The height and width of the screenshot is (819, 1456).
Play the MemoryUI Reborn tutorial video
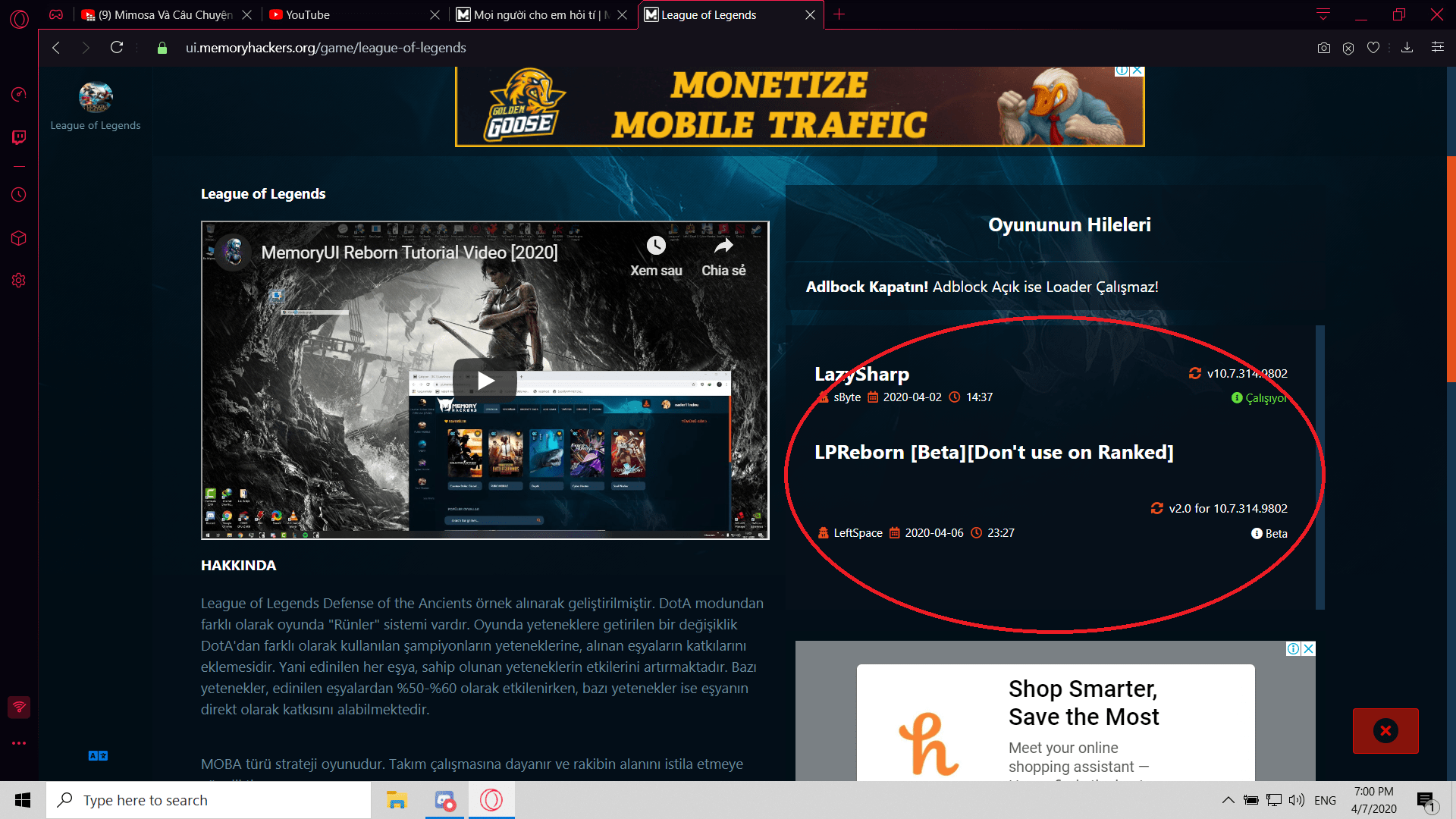tap(485, 381)
